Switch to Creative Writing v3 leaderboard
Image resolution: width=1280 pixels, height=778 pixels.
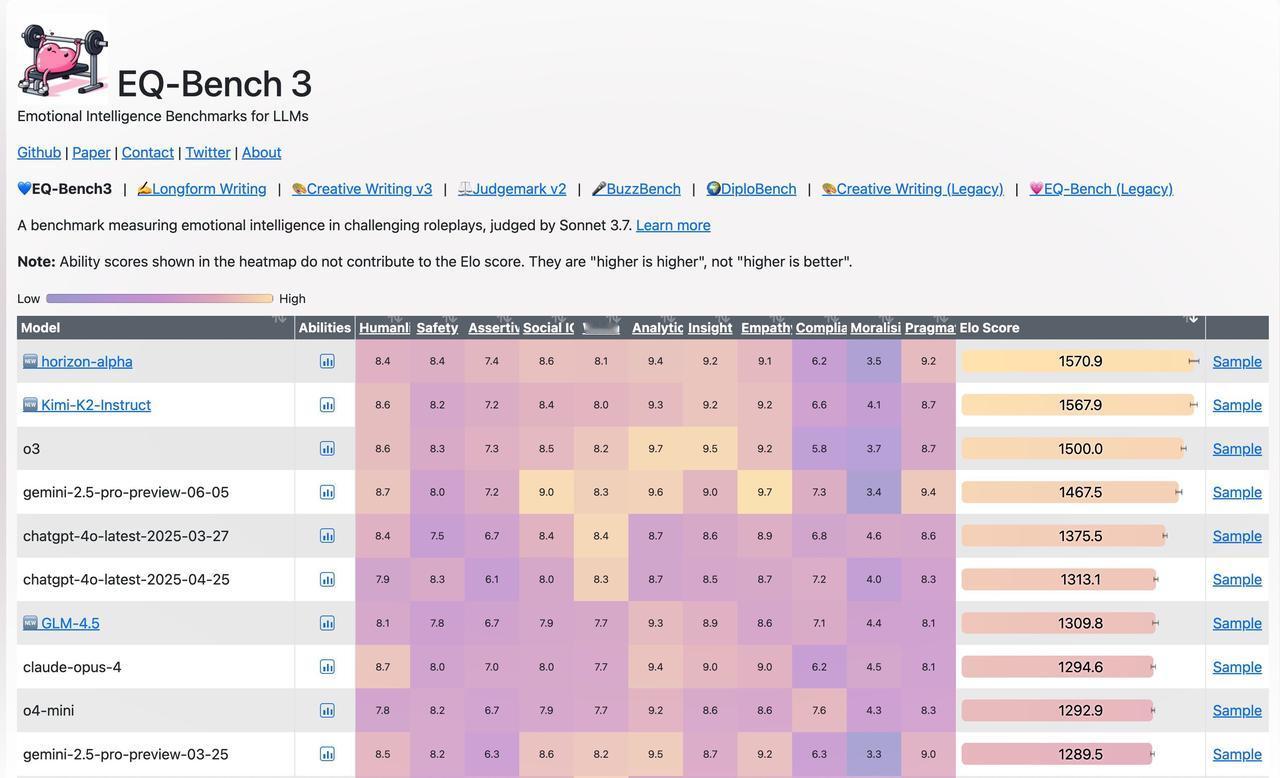click(x=362, y=189)
